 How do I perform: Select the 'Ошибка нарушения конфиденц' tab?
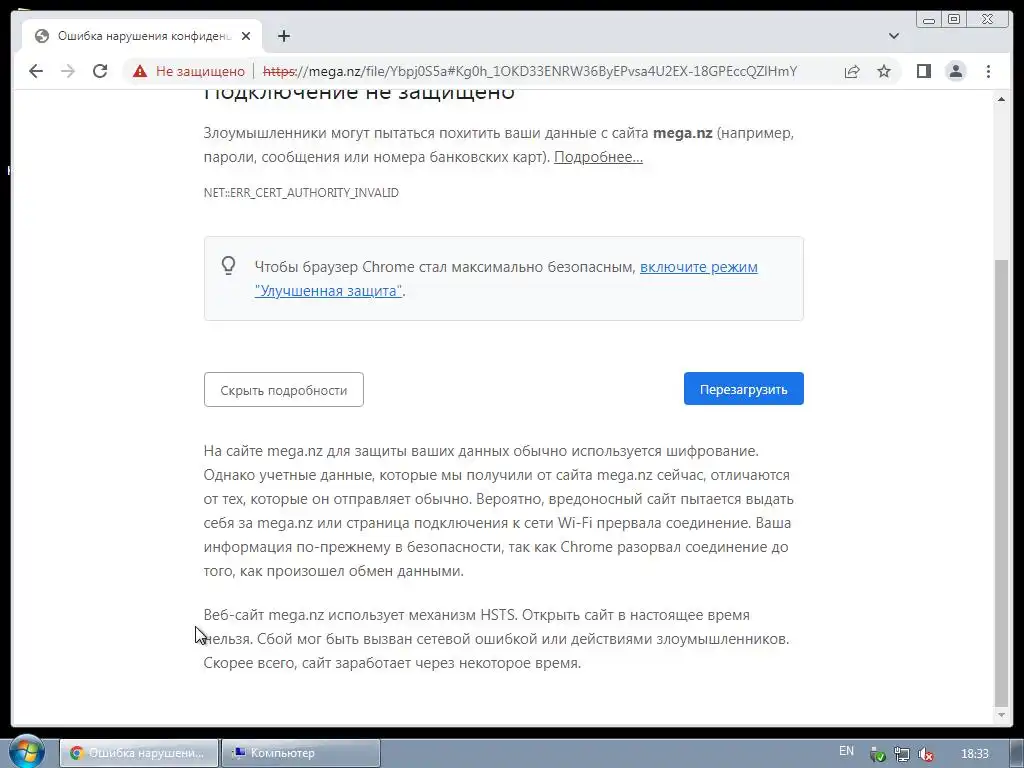tap(142, 36)
